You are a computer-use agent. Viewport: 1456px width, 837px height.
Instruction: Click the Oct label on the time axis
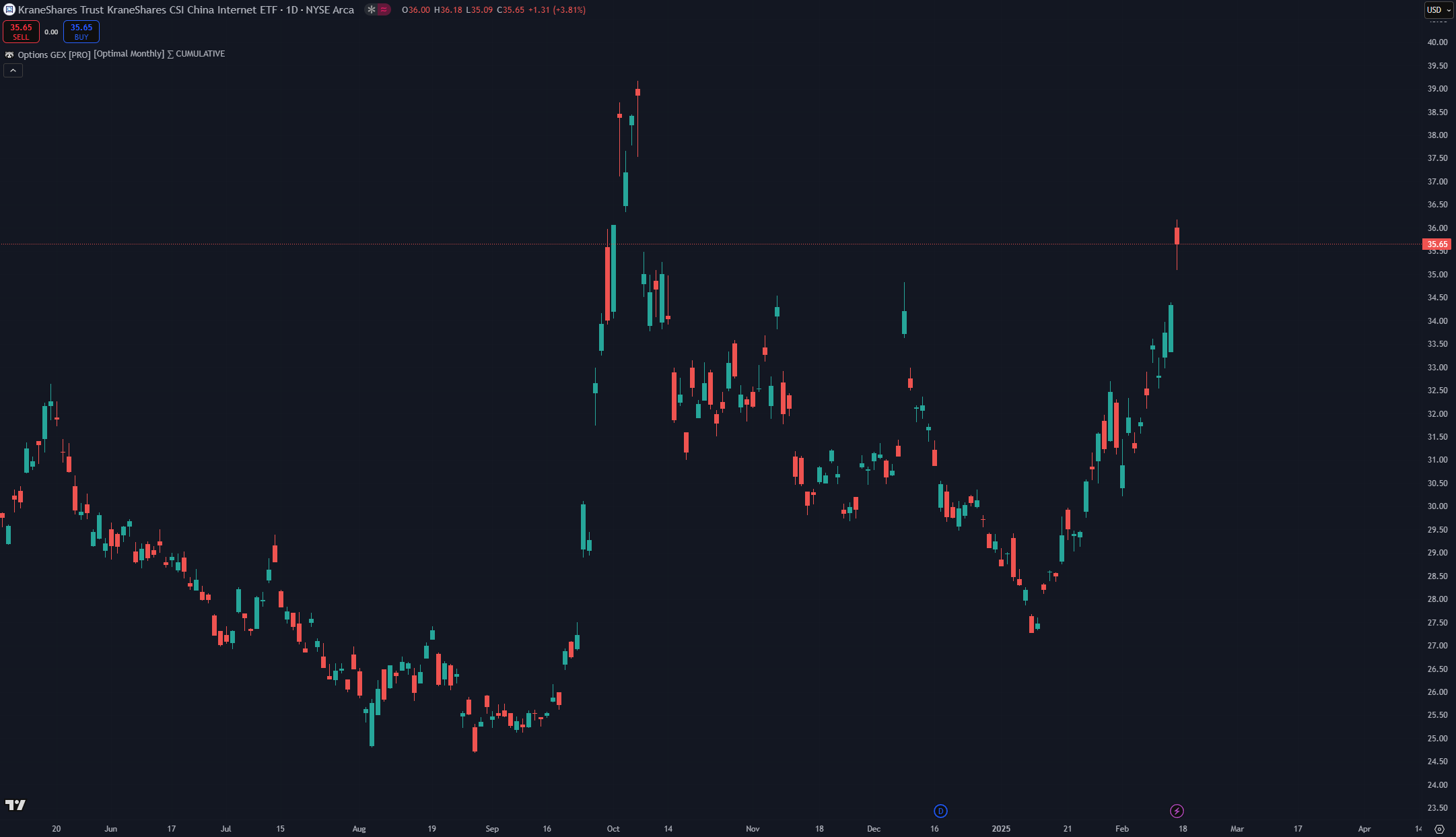613,829
